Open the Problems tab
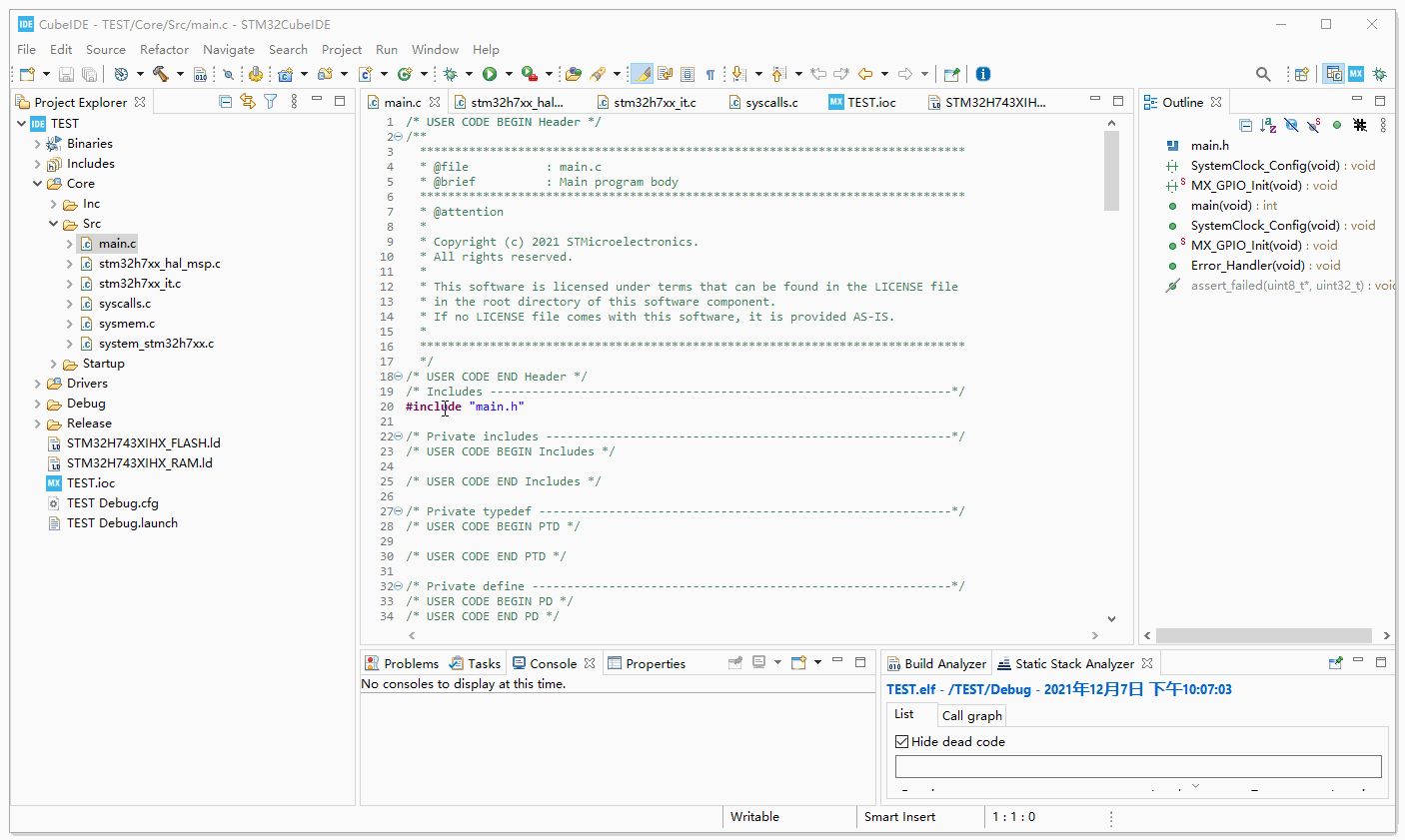This screenshot has height=840, width=1405. point(402,663)
